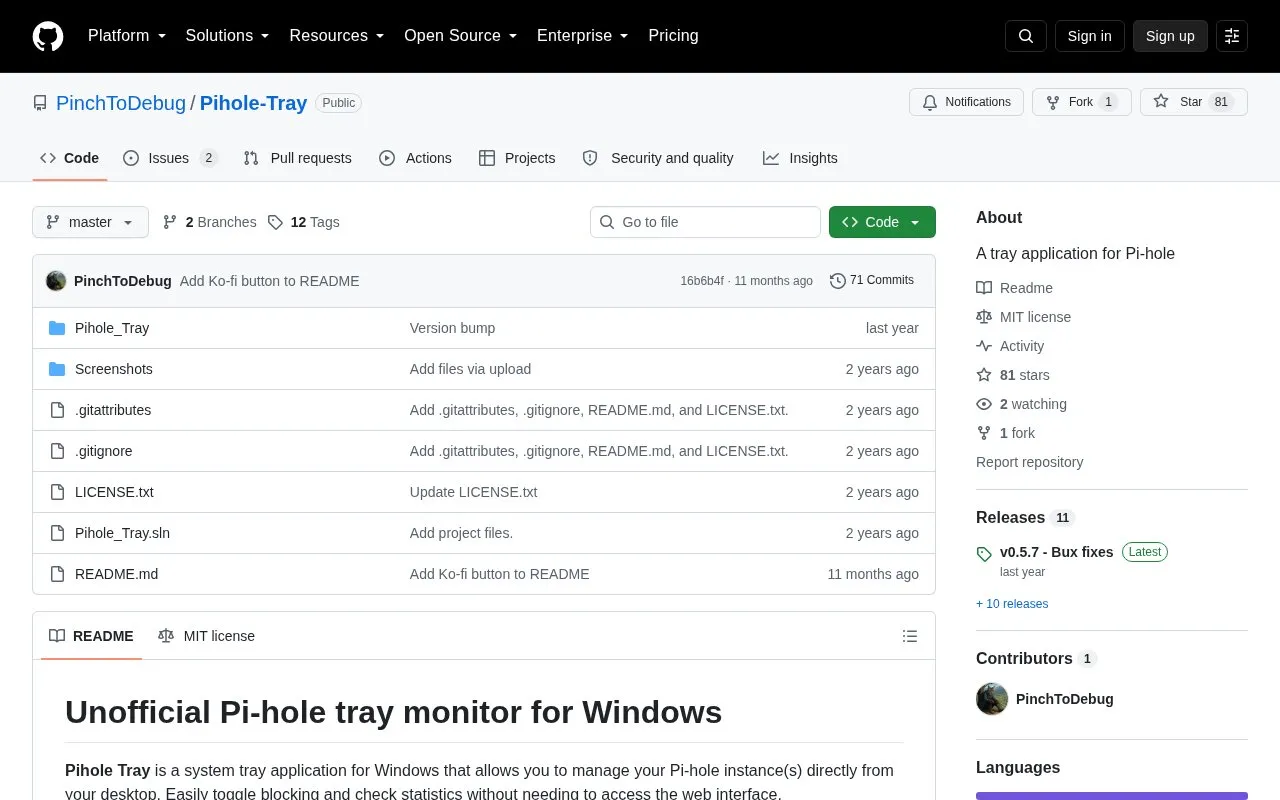The width and height of the screenshot is (1280, 800).
Task: Open the Insights tab
Action: click(800, 158)
